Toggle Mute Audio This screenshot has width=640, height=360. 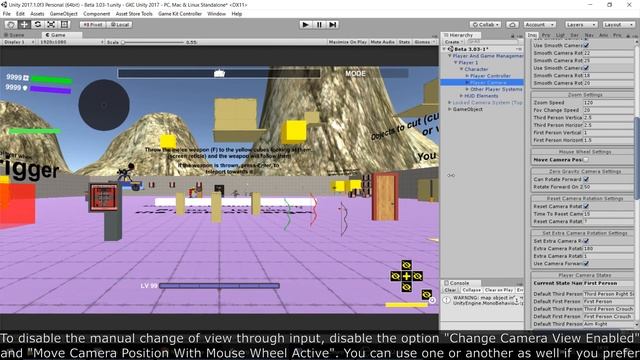point(382,42)
